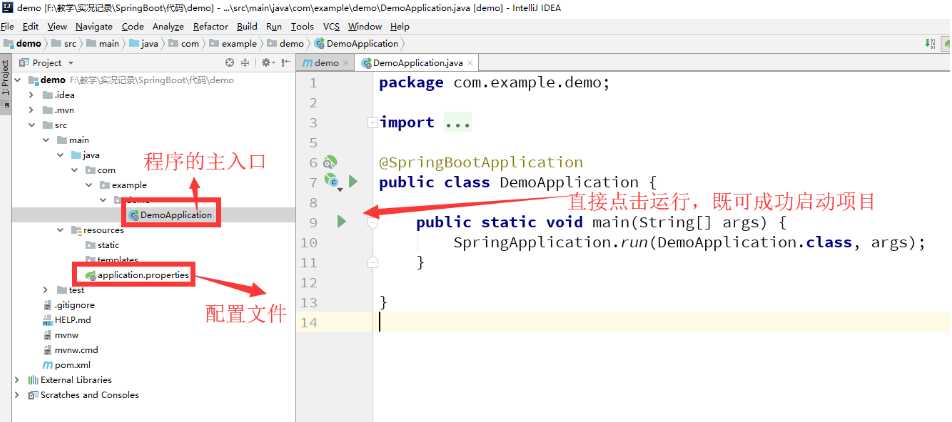Image resolution: width=952 pixels, height=422 pixels.
Task: Click main breadcrumb in navigation bar
Action: coord(103,43)
